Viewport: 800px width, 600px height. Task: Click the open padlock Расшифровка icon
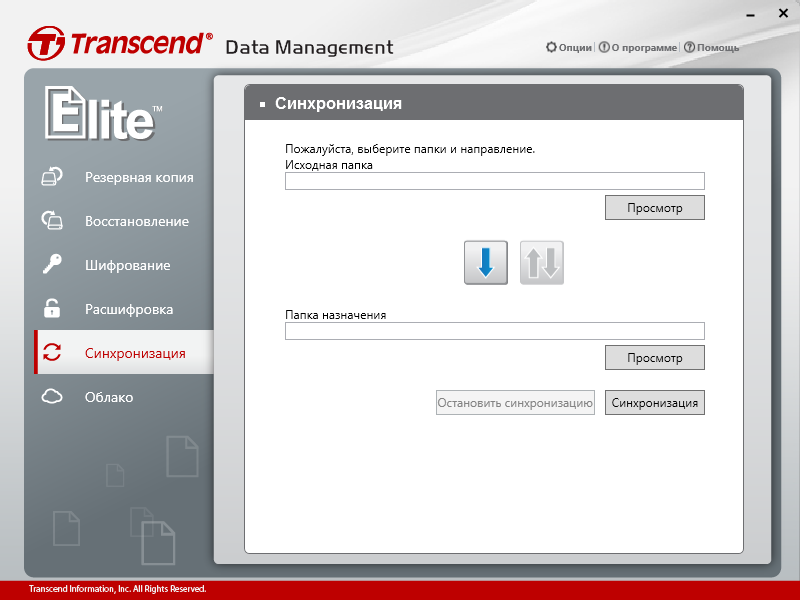point(52,308)
